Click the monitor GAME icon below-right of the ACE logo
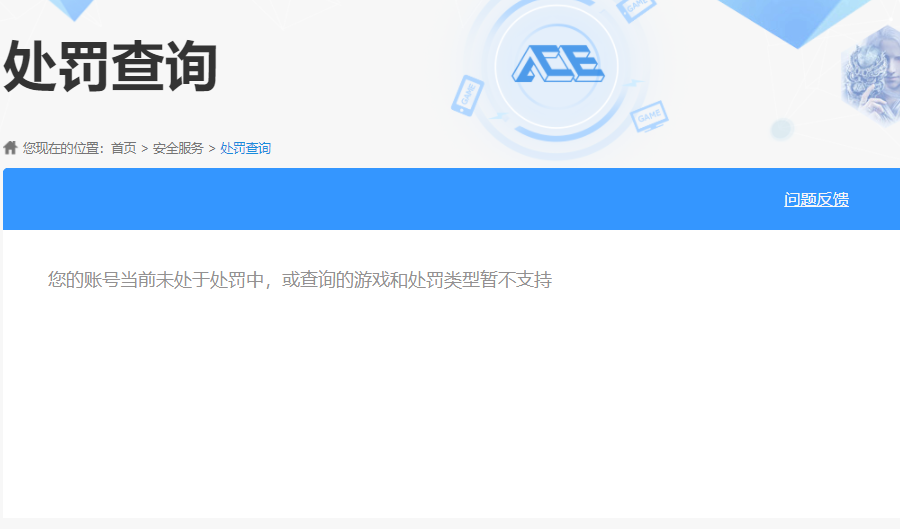 [649, 116]
